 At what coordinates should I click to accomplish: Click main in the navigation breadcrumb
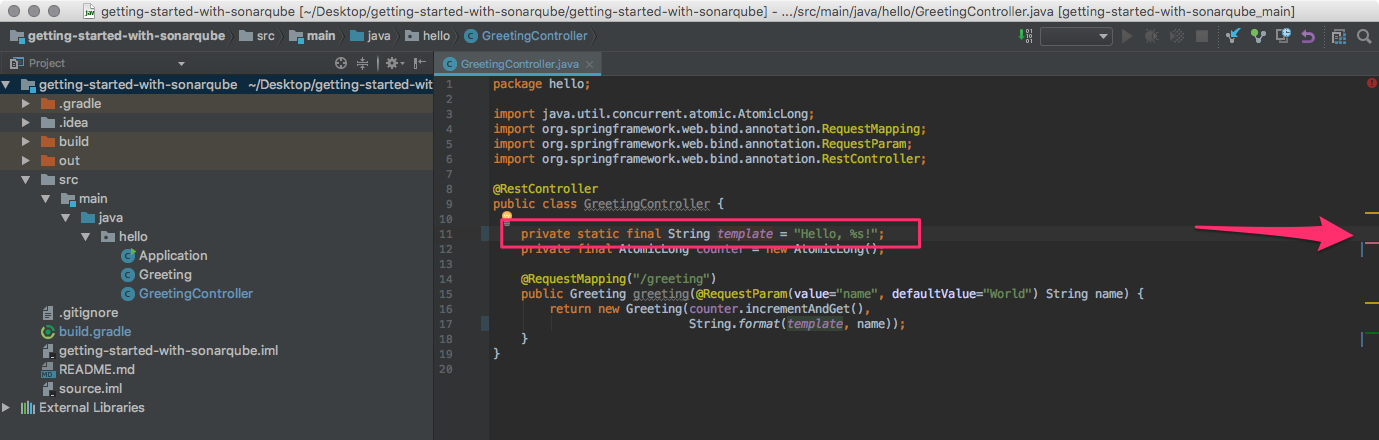312,36
